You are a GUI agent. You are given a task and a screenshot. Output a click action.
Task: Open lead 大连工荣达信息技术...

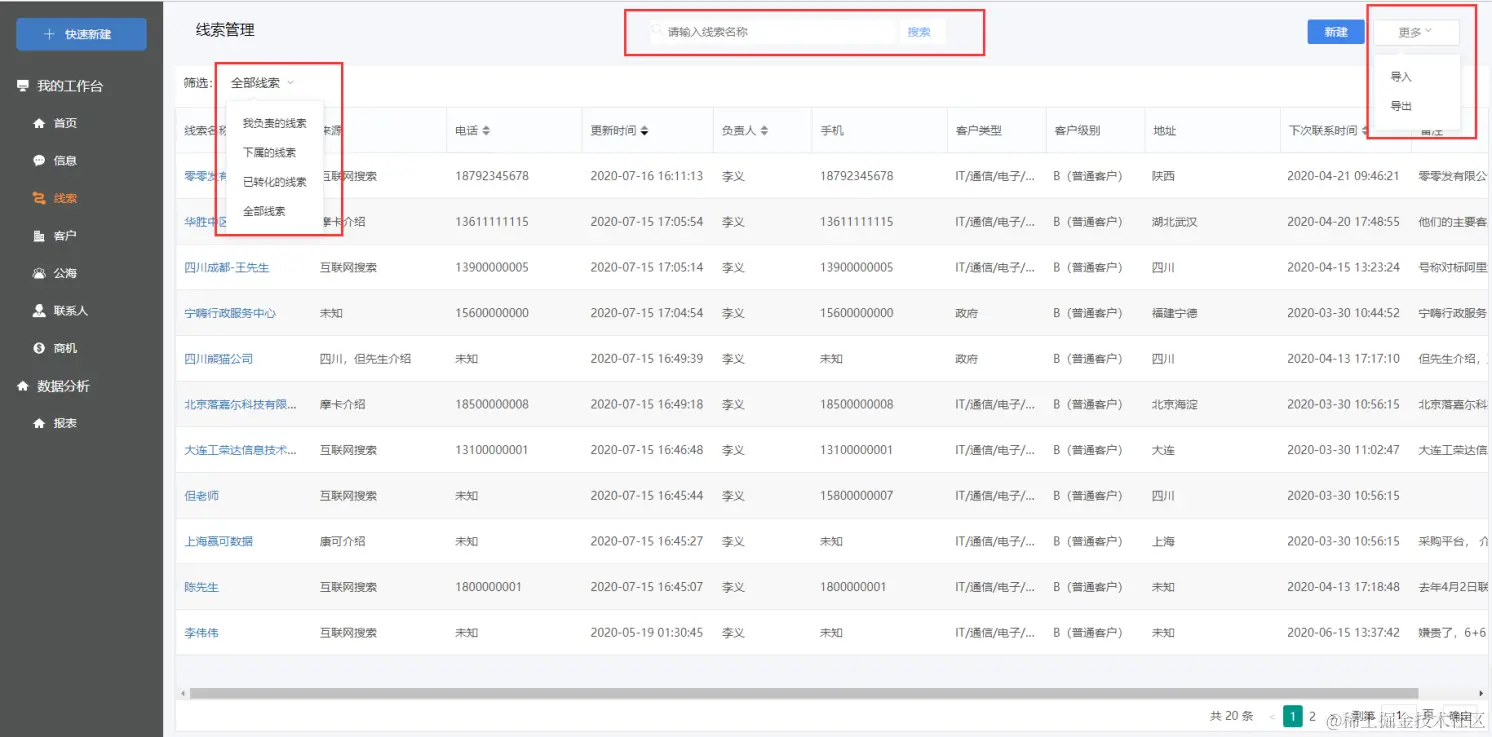pos(241,450)
